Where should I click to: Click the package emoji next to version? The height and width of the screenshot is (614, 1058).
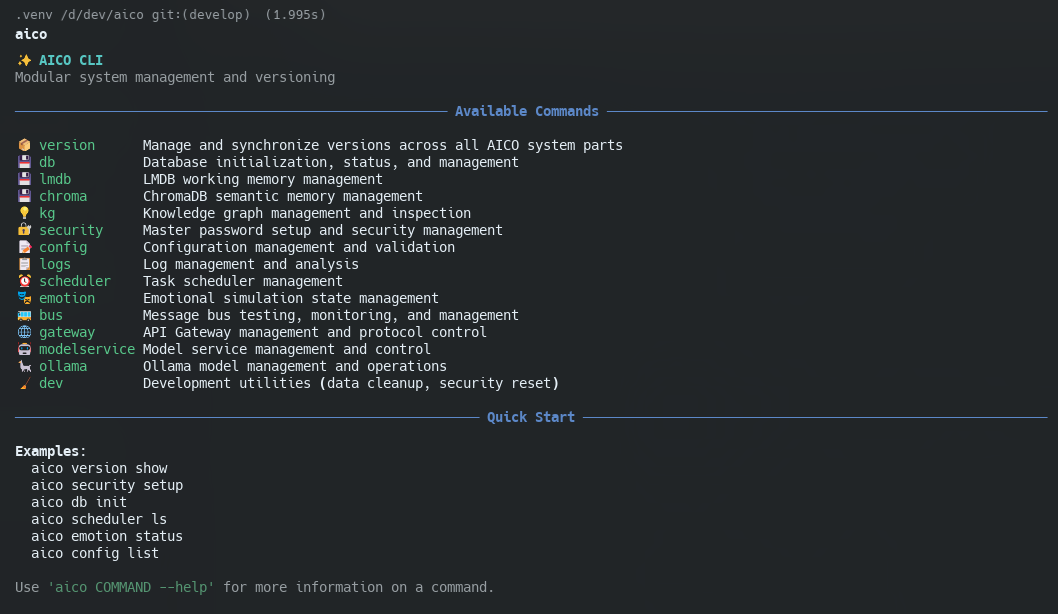coord(24,145)
